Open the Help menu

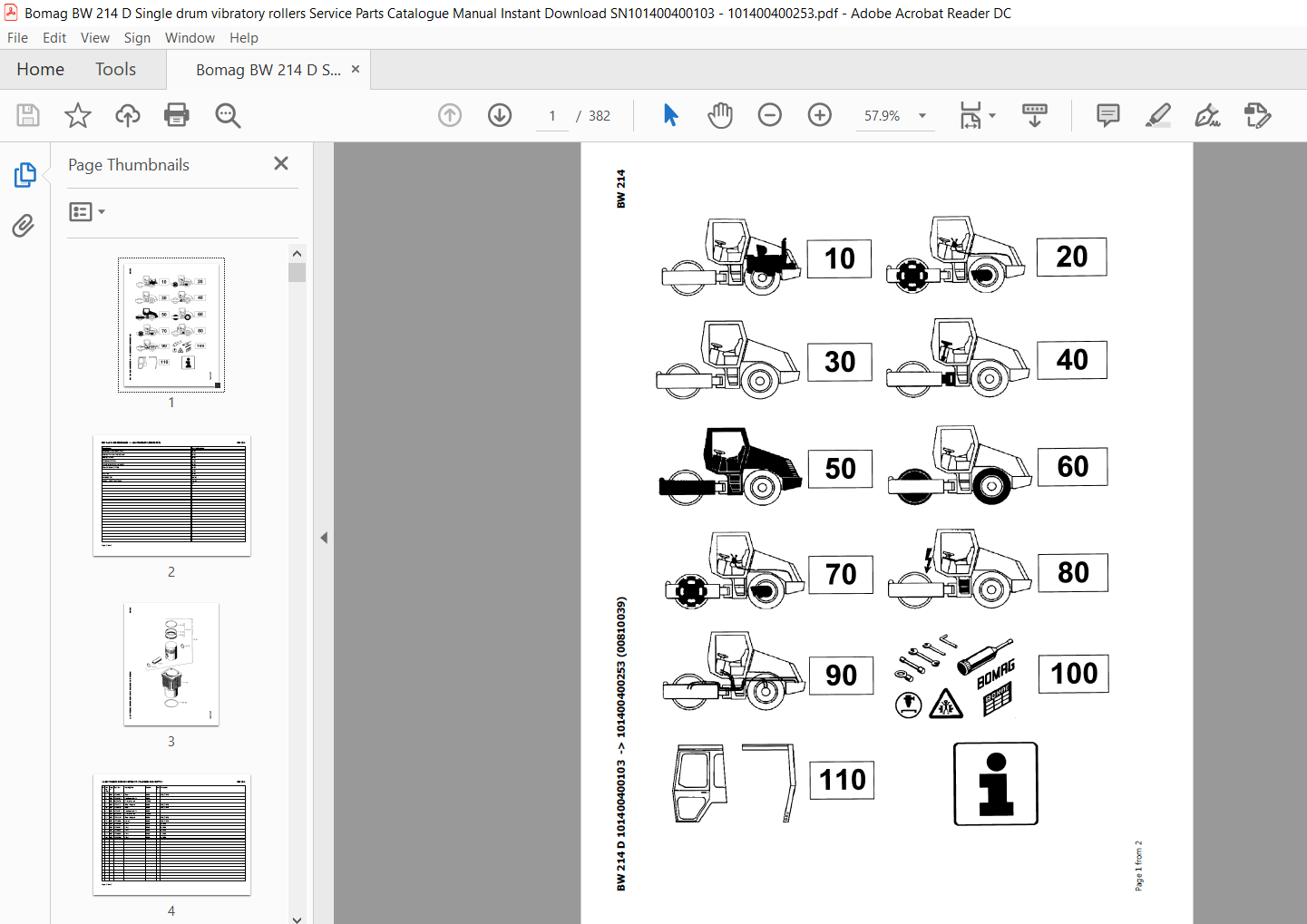pyautogui.click(x=244, y=38)
